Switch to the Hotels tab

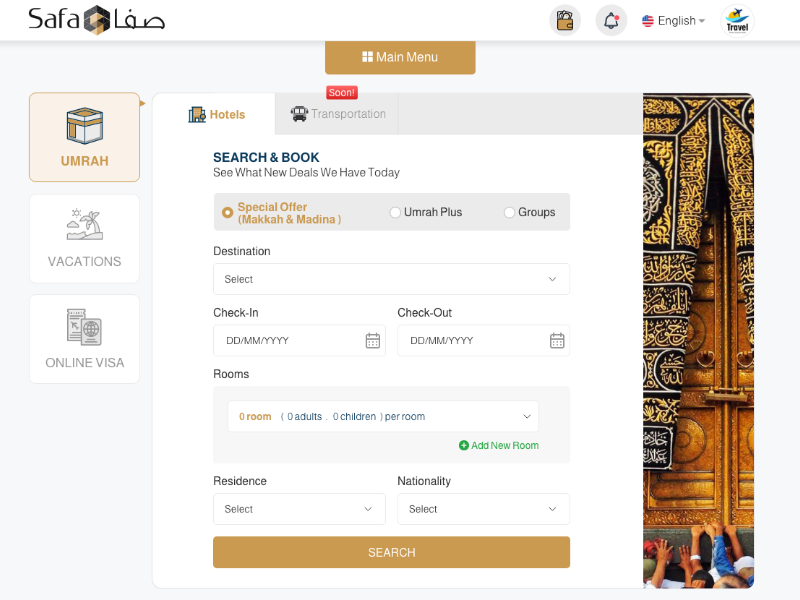point(216,115)
